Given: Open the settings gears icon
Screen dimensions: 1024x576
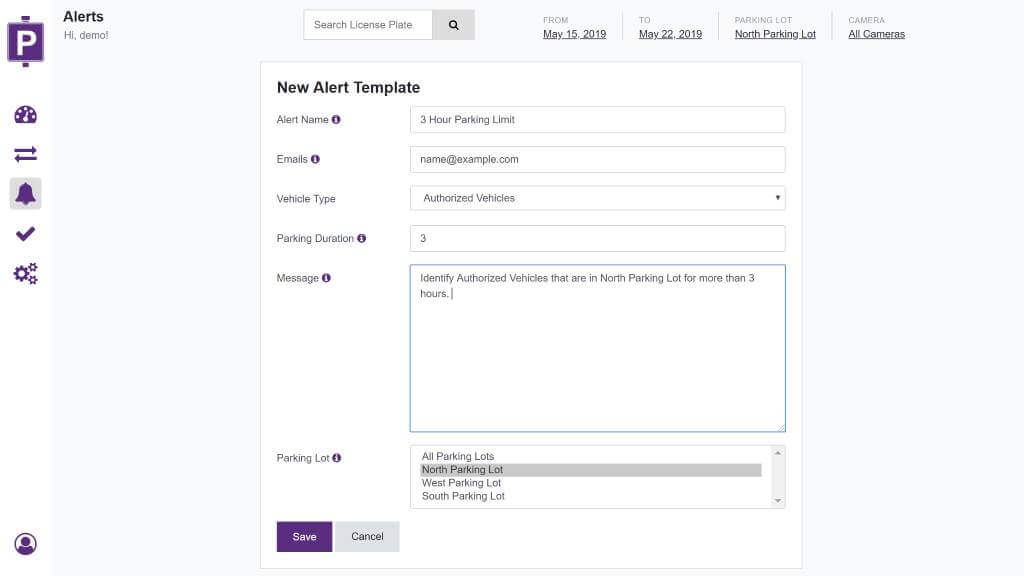Looking at the screenshot, I should pyautogui.click(x=25, y=273).
